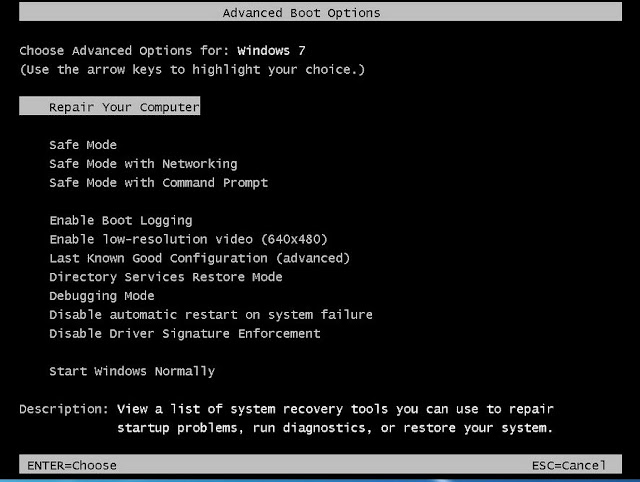
Task: Choose Start Windows Normally
Action: 131,371
